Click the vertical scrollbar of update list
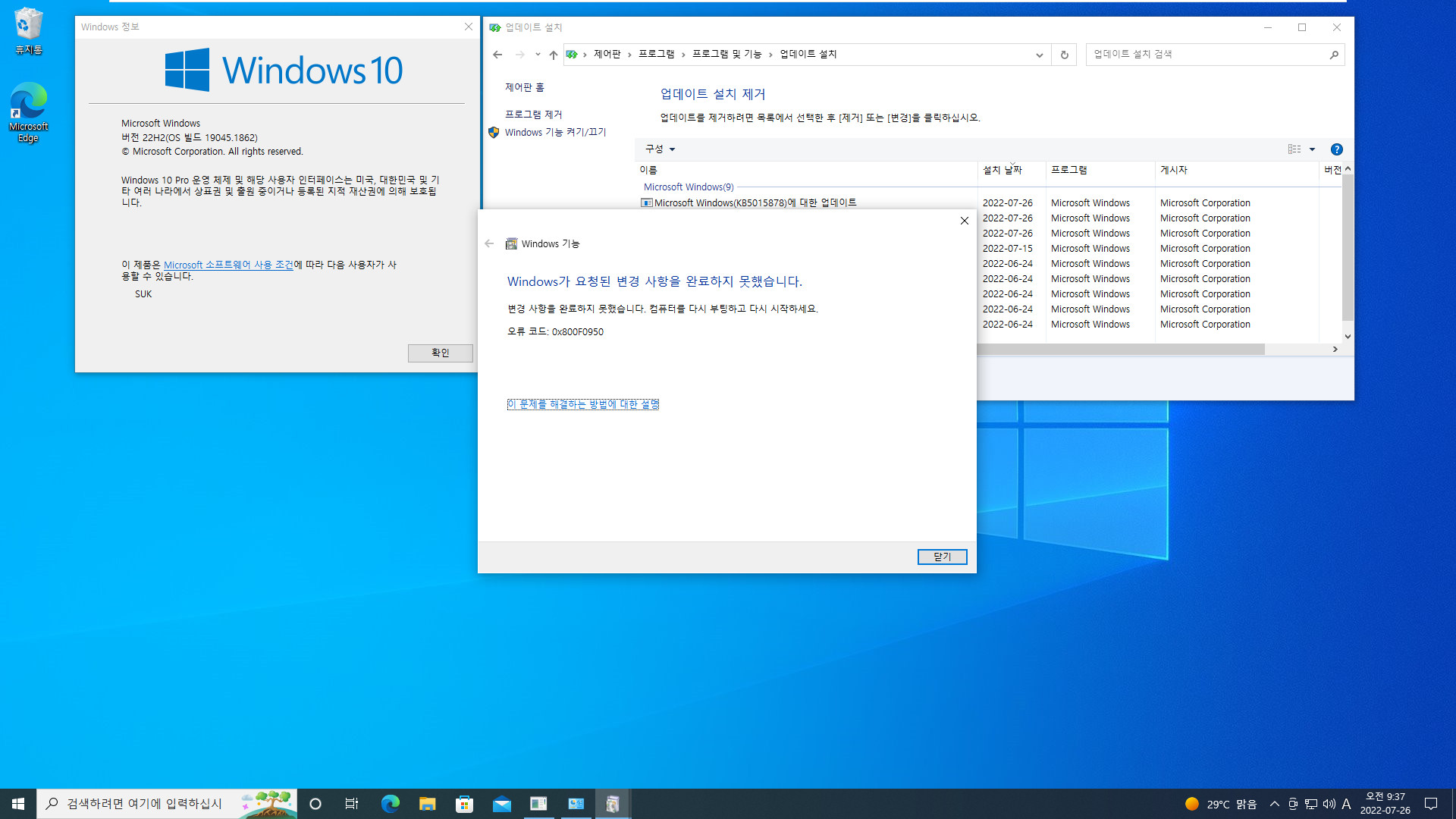The image size is (1456, 819). tap(1348, 247)
